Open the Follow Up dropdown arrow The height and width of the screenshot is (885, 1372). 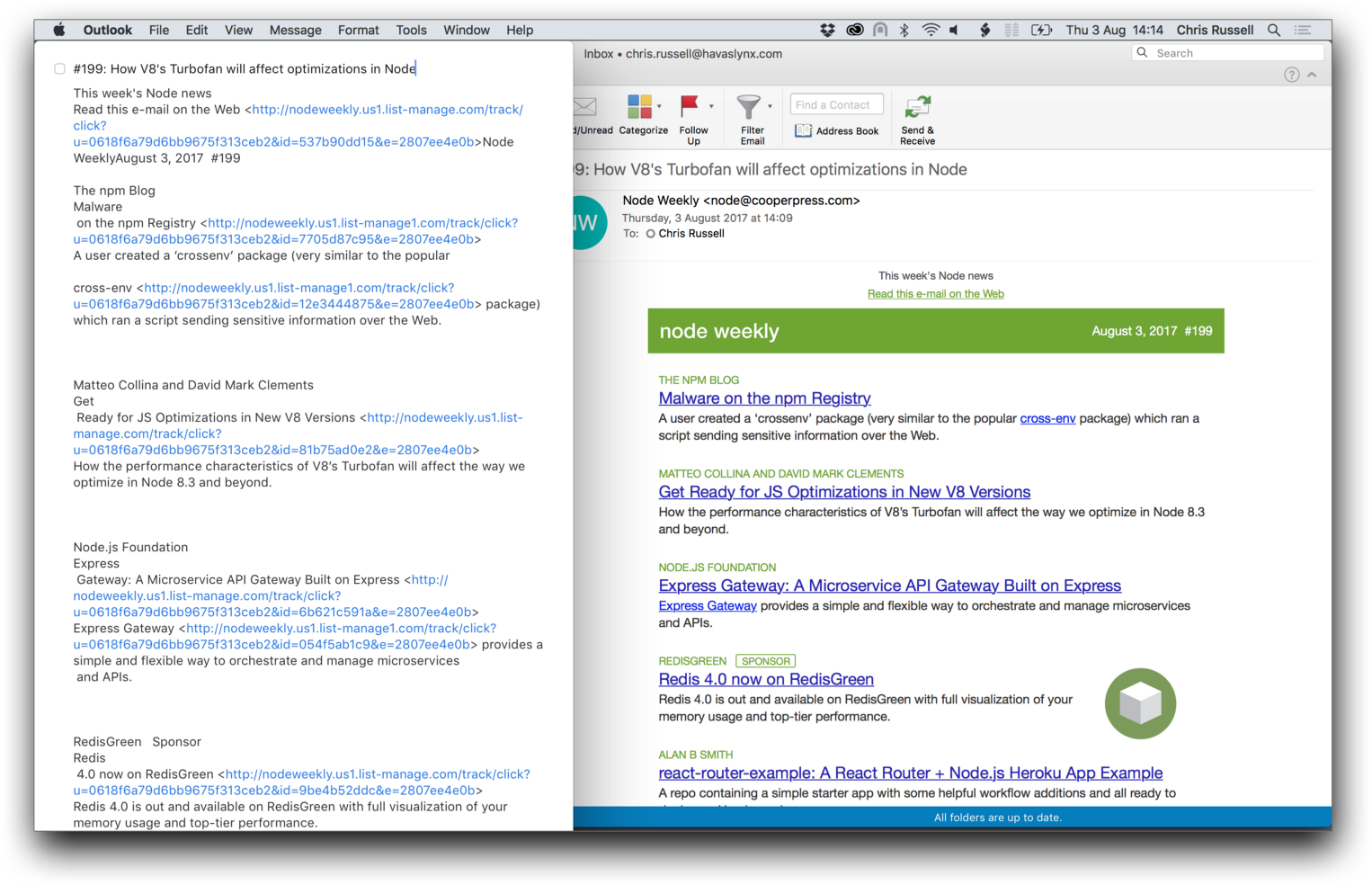[x=711, y=106]
